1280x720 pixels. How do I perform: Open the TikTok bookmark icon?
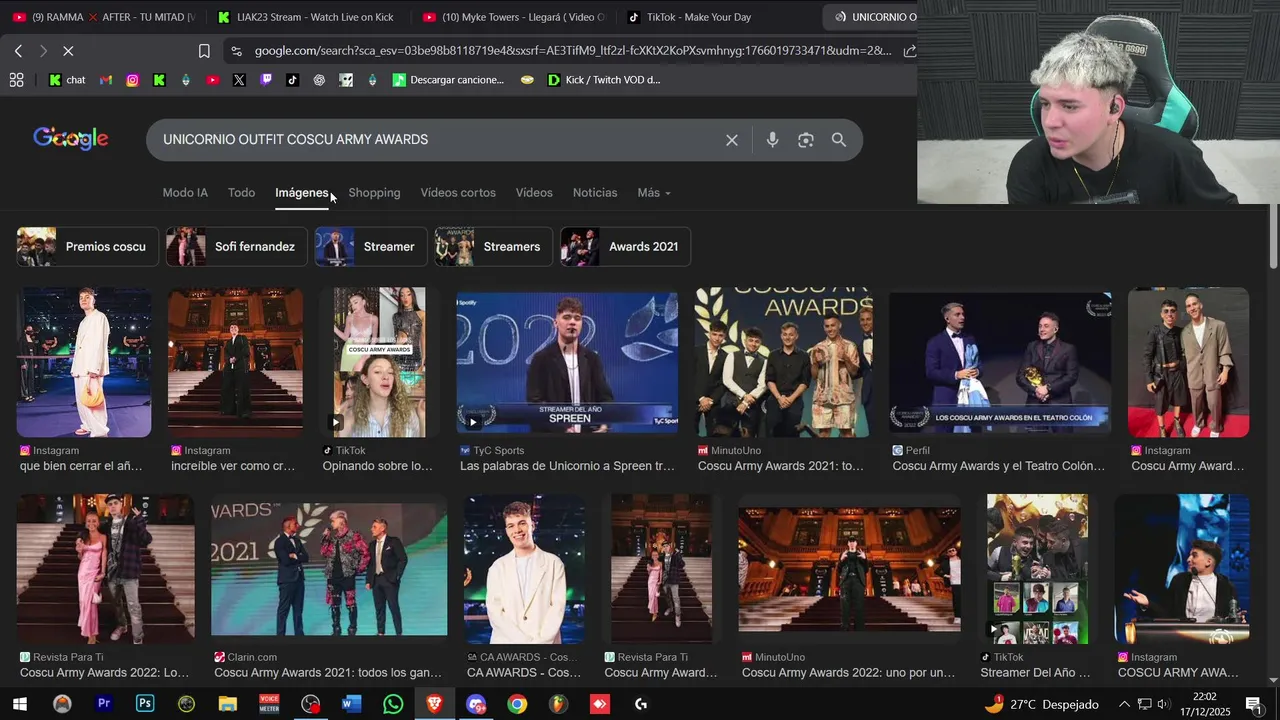click(x=292, y=80)
